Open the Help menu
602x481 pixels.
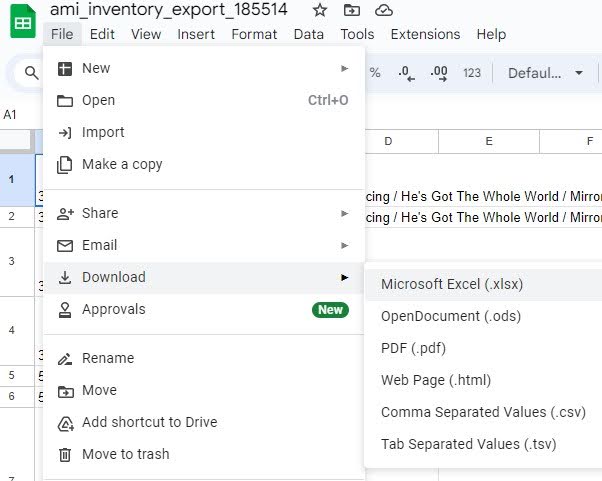(491, 34)
